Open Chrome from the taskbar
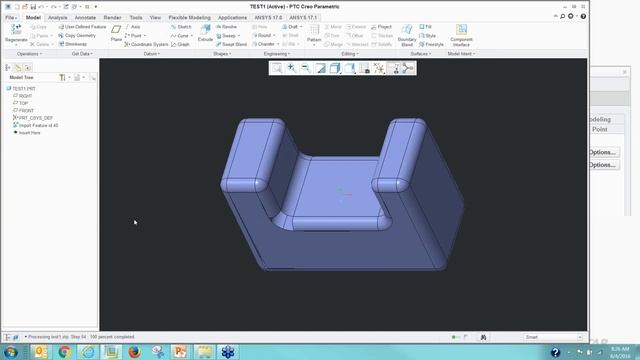 coord(64,352)
